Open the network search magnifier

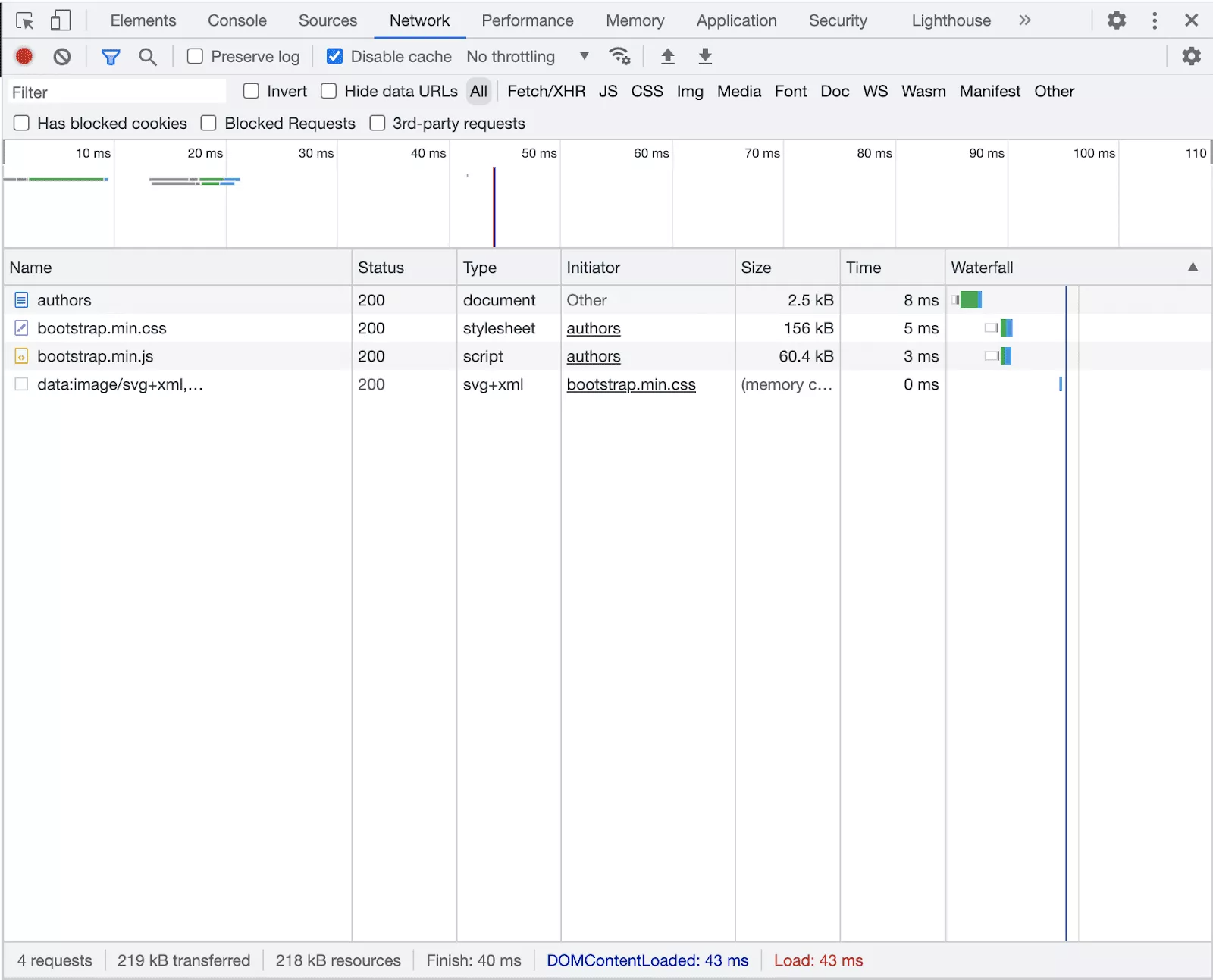(148, 56)
